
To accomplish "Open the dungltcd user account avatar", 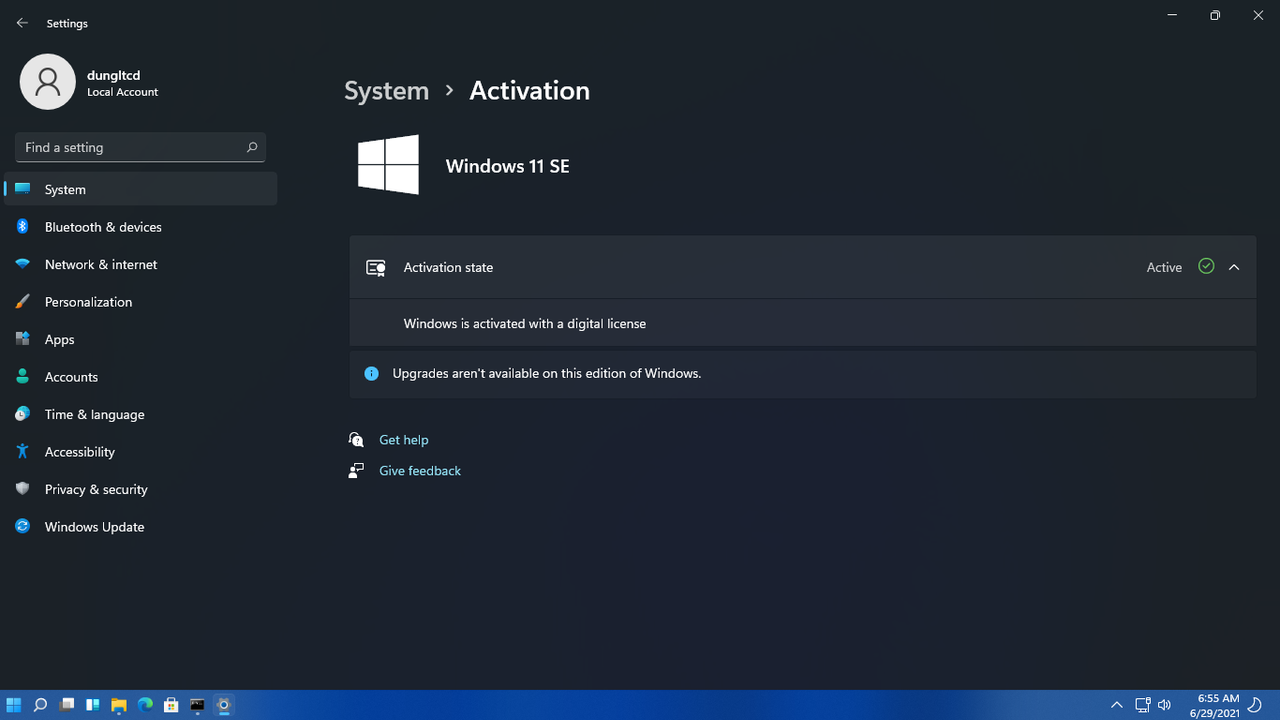I will click(47, 82).
